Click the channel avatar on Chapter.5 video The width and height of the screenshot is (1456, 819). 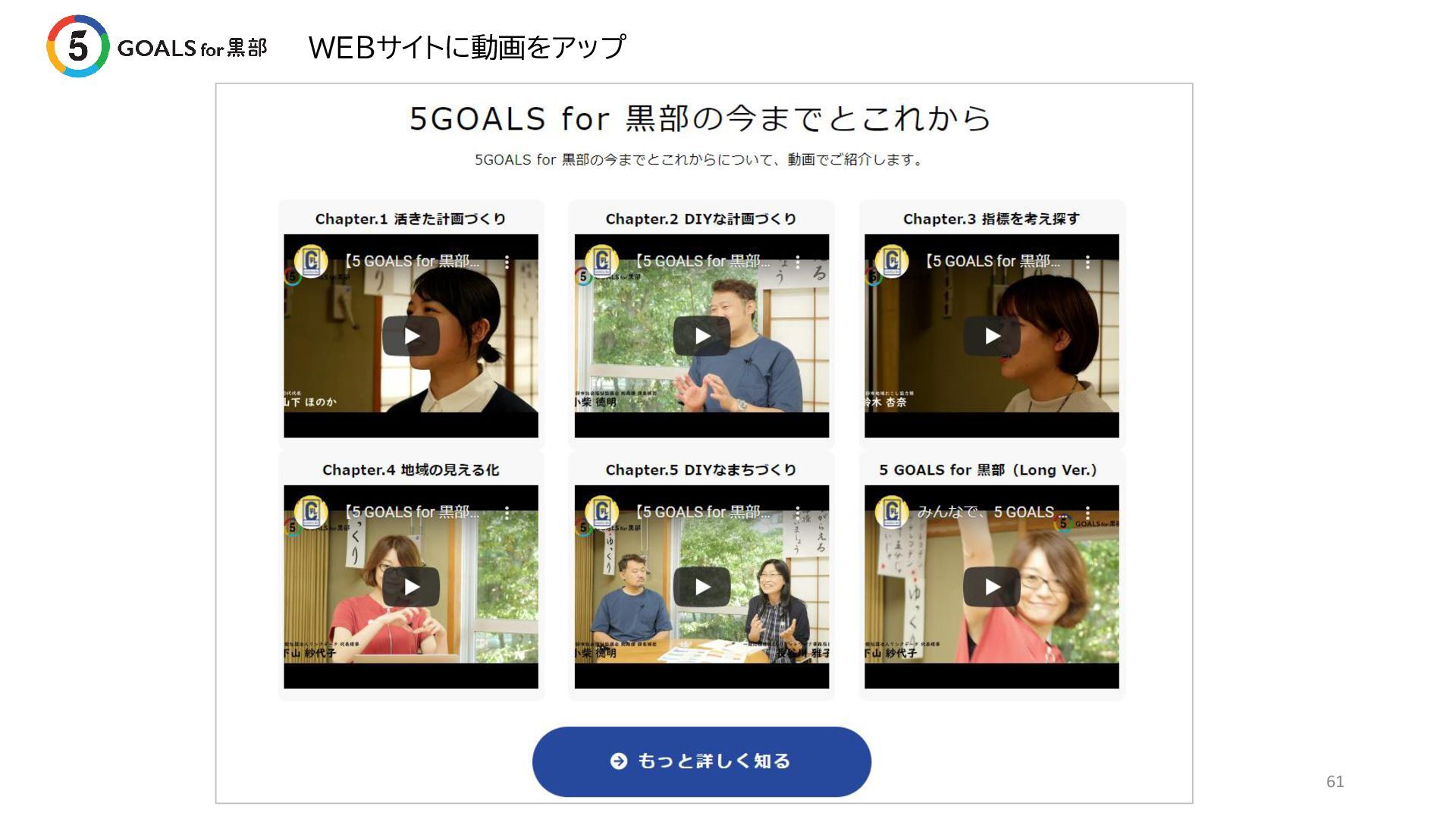coord(601,513)
